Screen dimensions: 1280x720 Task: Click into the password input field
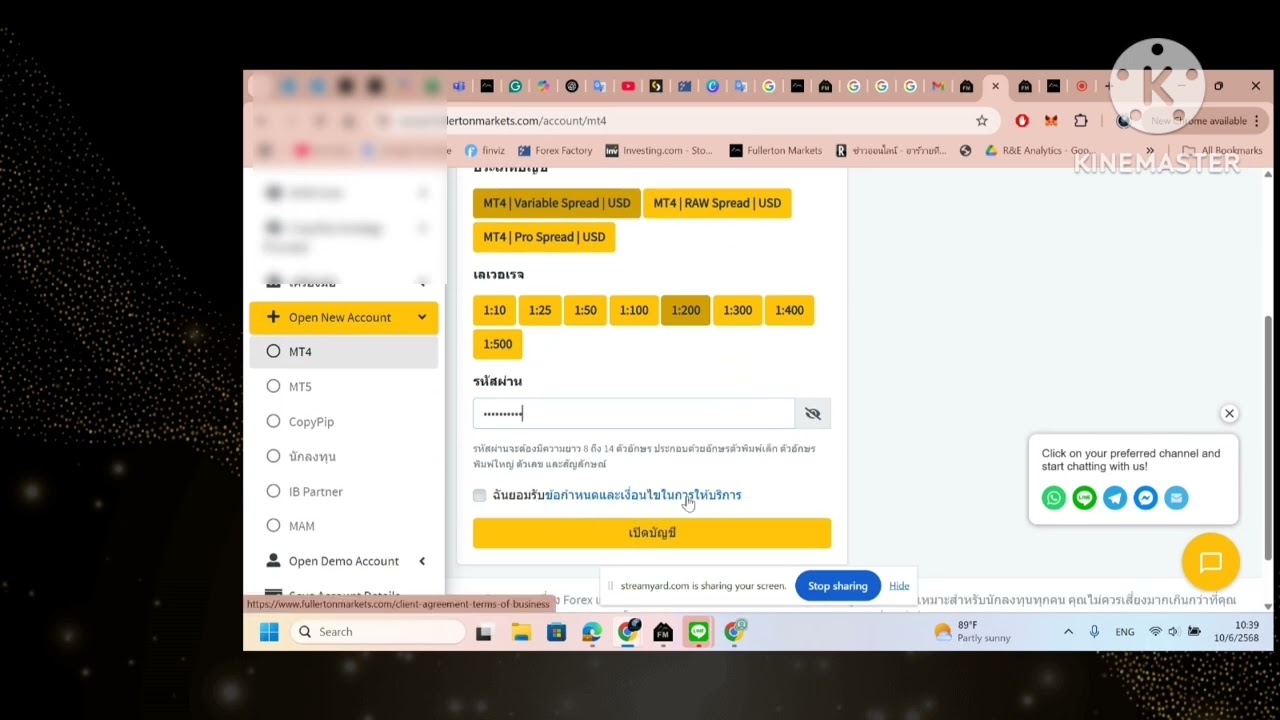[633, 414]
